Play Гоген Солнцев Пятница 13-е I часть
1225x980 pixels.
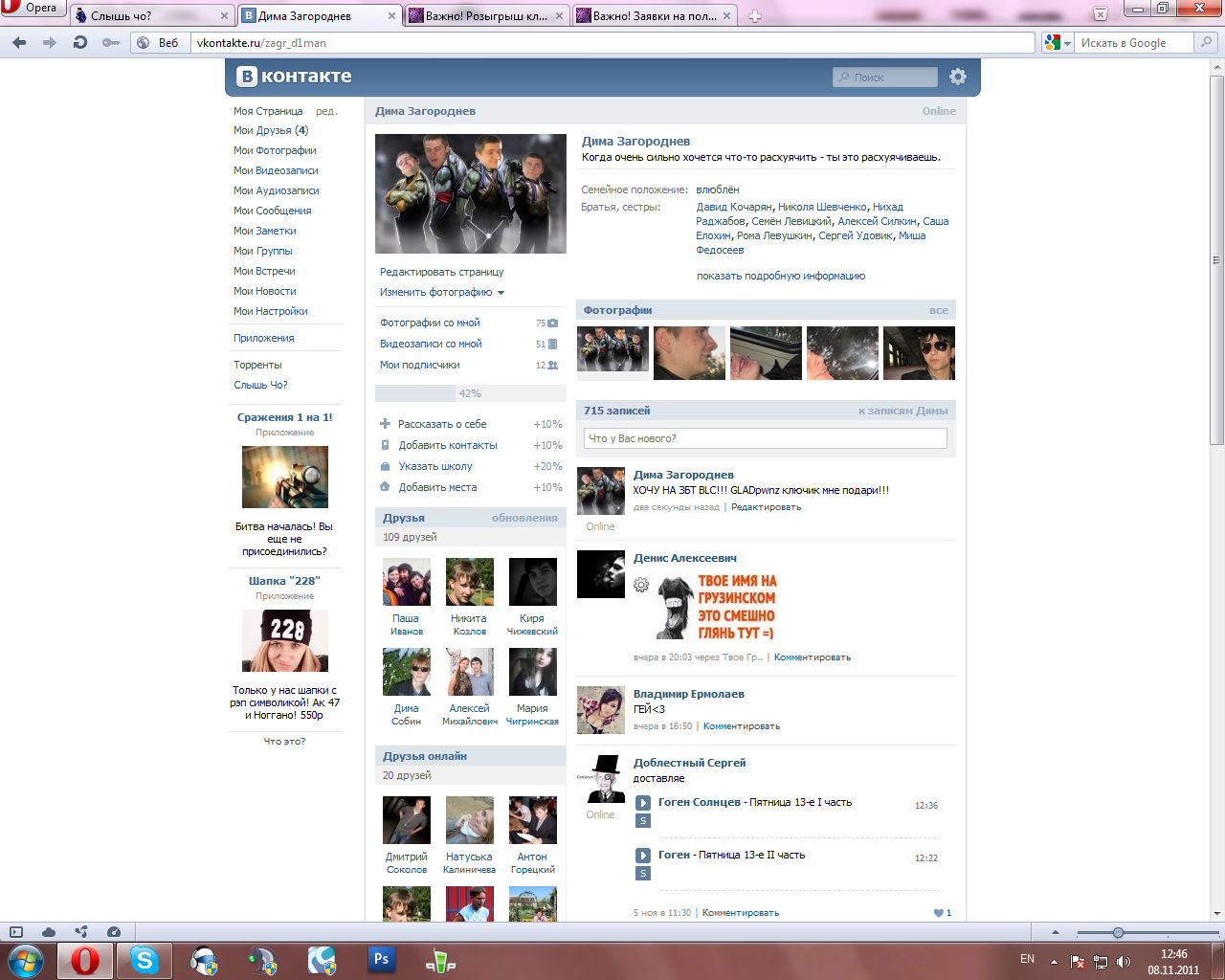(643, 803)
